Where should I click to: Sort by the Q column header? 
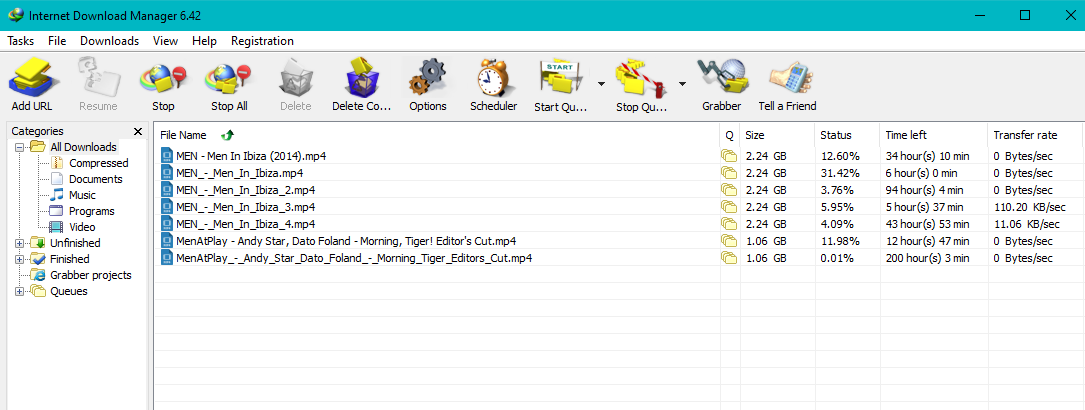click(729, 136)
